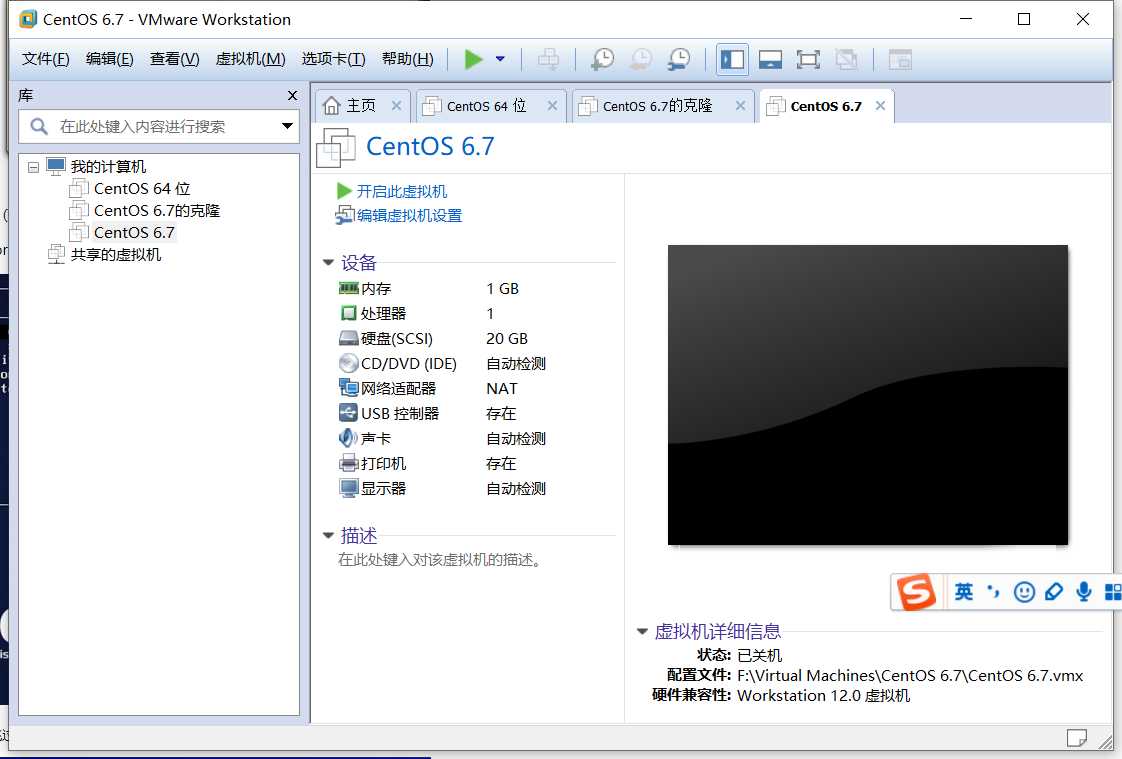Close the 主页 tab
This screenshot has height=759, width=1122.
(396, 106)
